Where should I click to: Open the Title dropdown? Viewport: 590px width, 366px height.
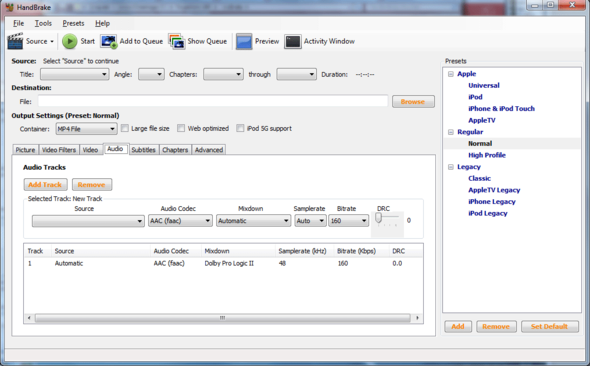pyautogui.click(x=75, y=74)
